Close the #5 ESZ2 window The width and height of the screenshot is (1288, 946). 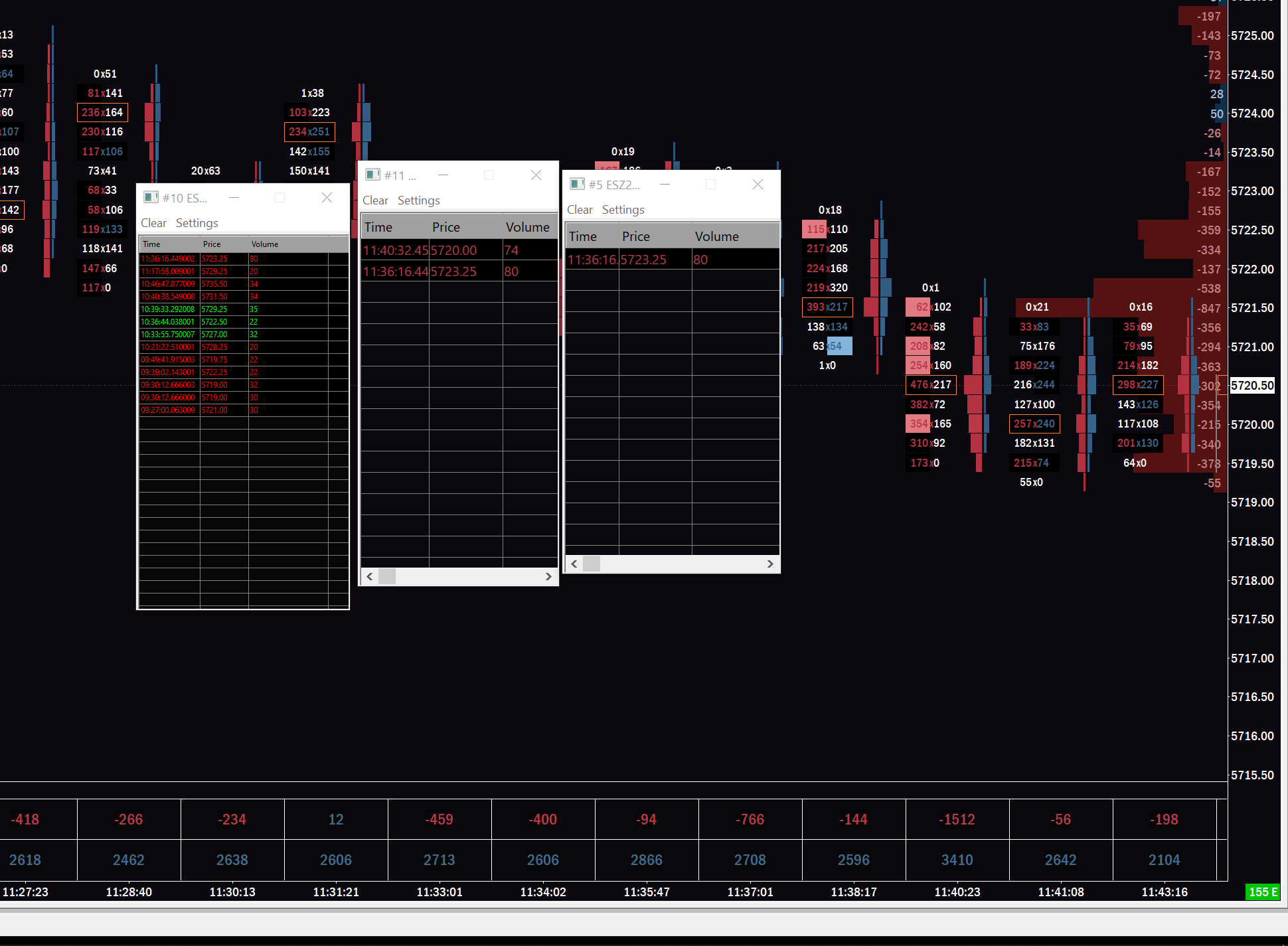tap(758, 185)
